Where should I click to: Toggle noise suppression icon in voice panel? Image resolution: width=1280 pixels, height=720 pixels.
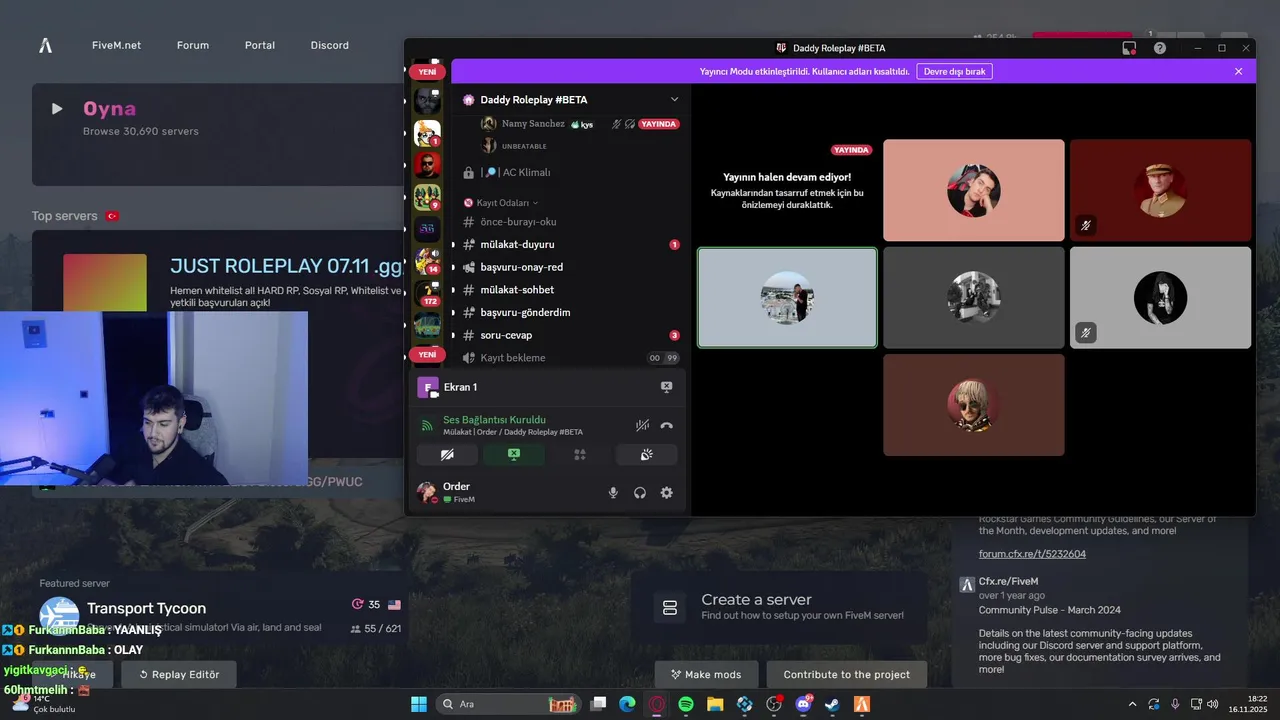[642, 425]
